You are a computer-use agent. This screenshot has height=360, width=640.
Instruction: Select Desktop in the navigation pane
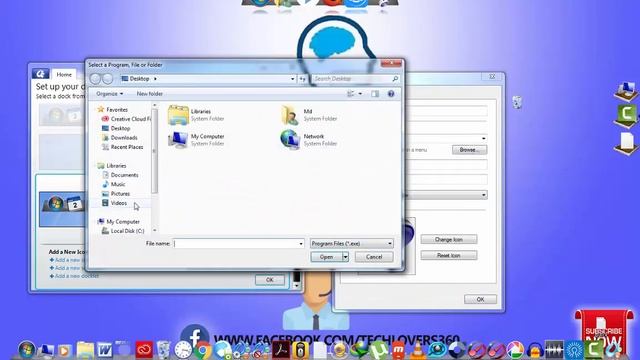120,128
